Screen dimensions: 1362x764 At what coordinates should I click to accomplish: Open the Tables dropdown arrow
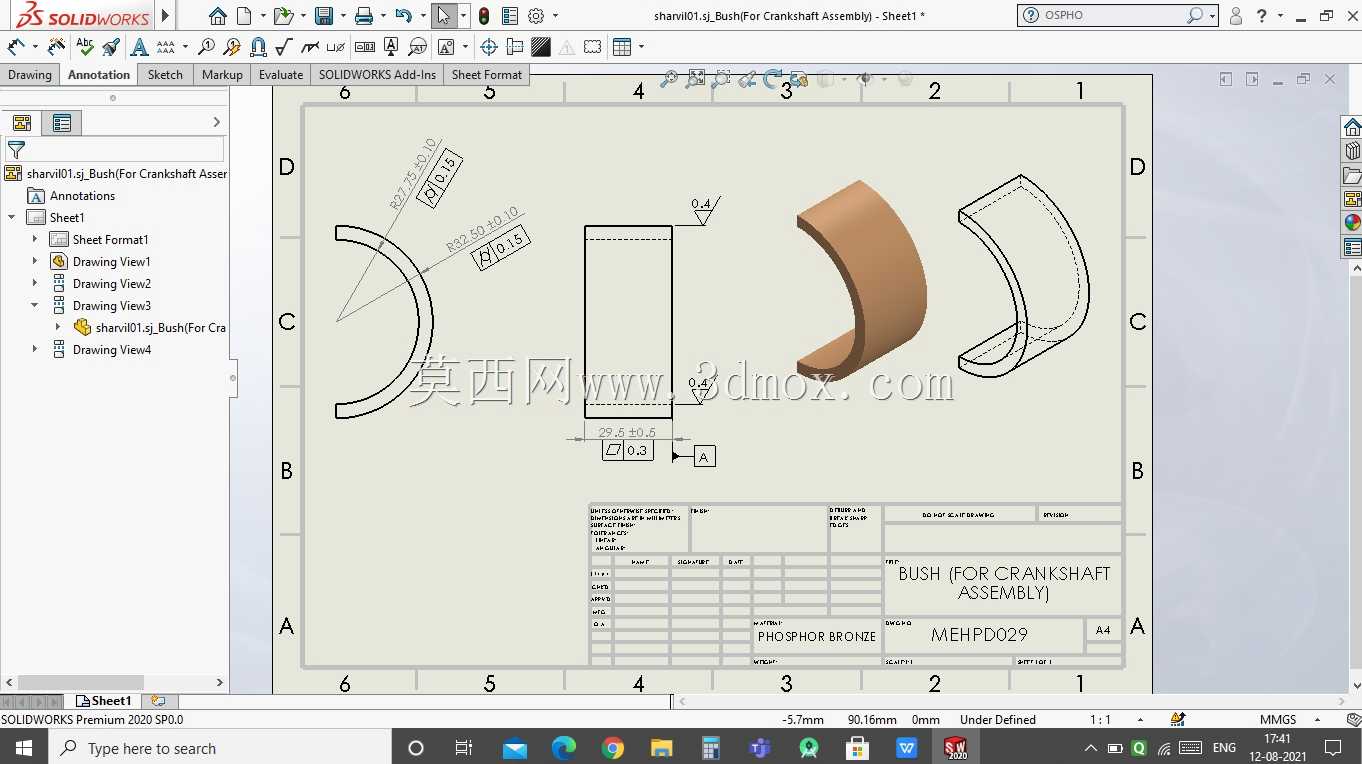tap(641, 46)
